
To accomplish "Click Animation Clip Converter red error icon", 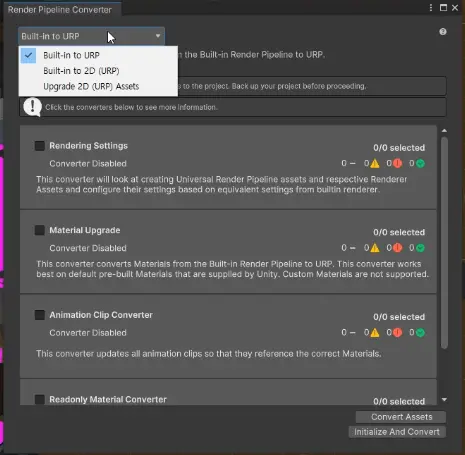I will [397, 332].
